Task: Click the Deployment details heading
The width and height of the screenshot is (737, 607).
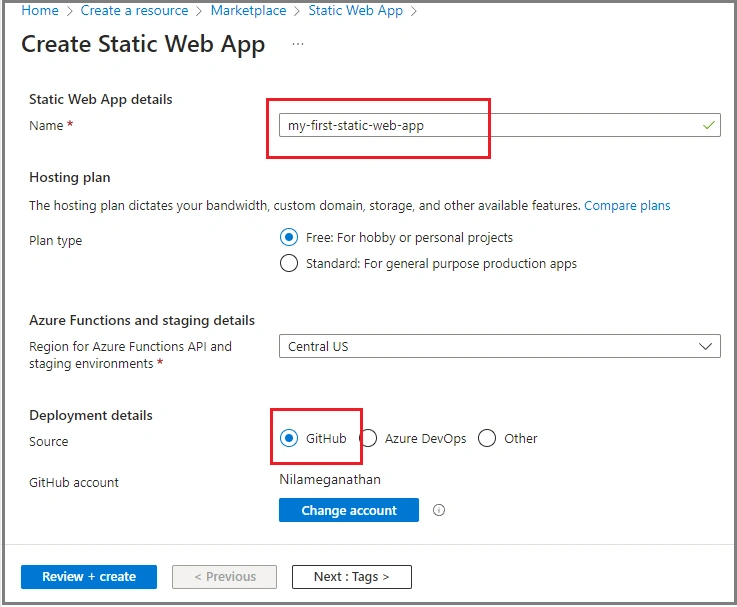Action: (x=91, y=415)
